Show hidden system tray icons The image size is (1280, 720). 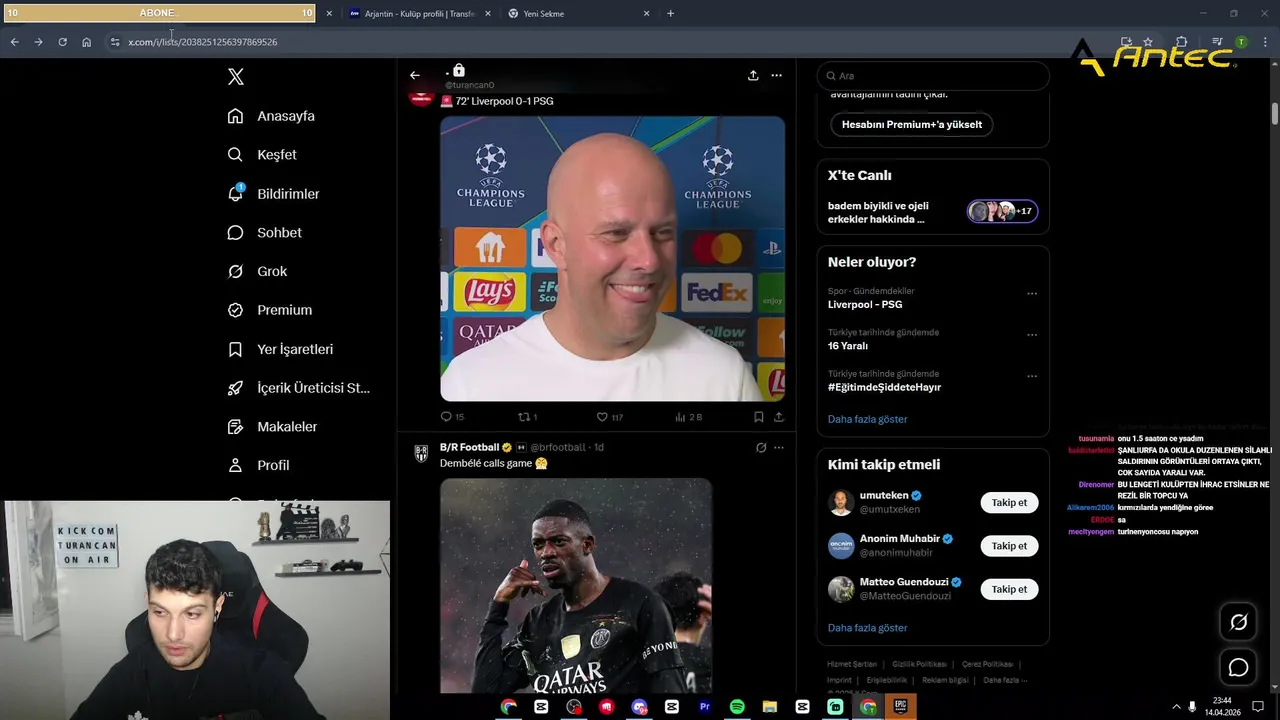[1177, 706]
